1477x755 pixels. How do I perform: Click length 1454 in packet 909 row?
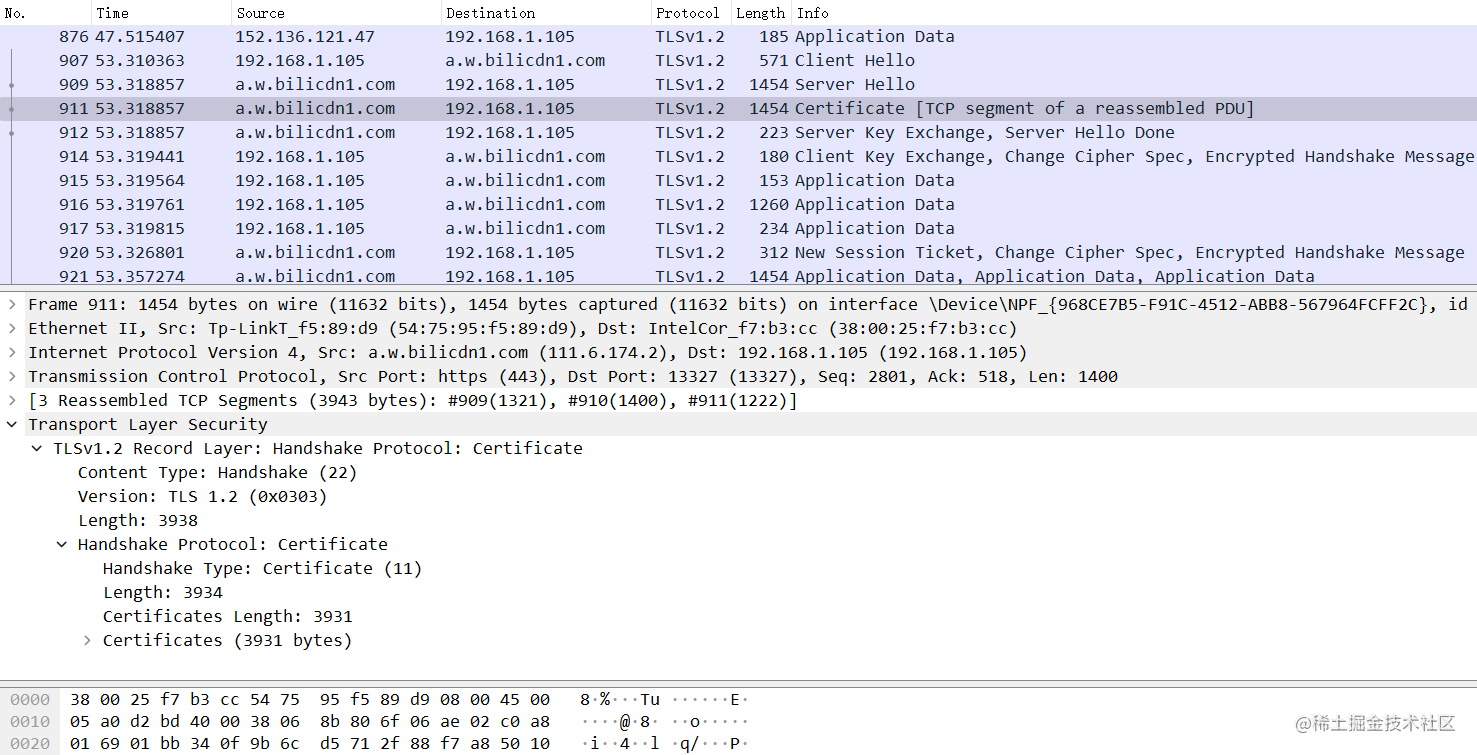click(767, 84)
